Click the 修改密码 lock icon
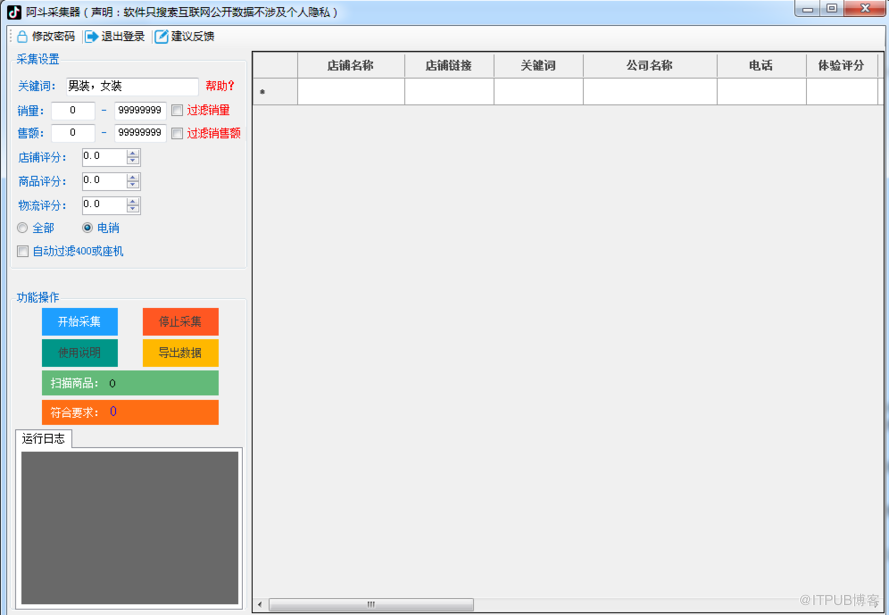Screen dimensions: 889x615 tap(21, 36)
